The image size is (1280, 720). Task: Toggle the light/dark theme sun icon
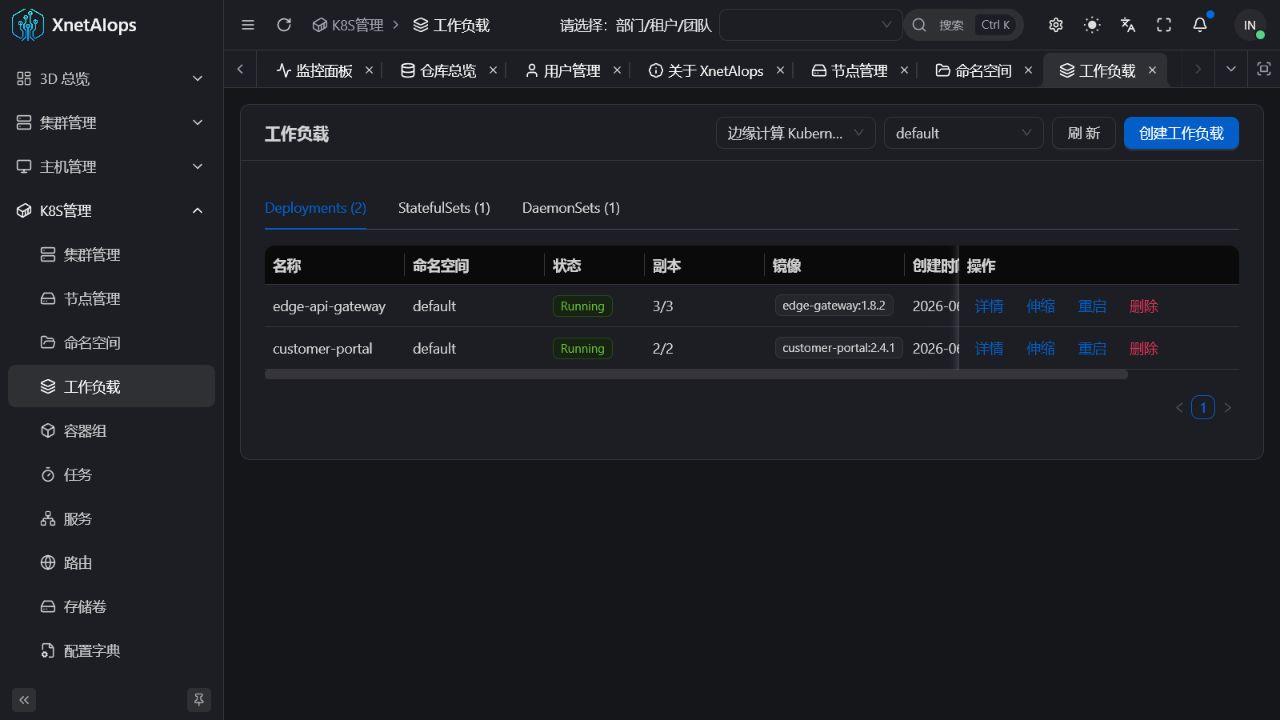click(1092, 25)
